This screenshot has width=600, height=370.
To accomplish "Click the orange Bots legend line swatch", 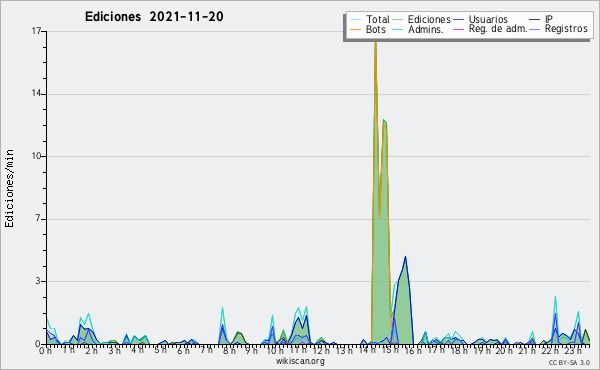I will [355, 29].
